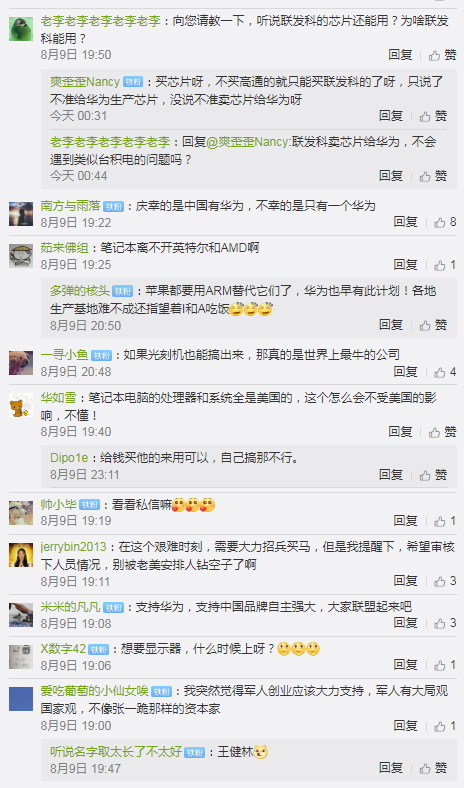The height and width of the screenshot is (788, 464).
Task: Like the comment by 南方与雨落
Action: (x=445, y=222)
